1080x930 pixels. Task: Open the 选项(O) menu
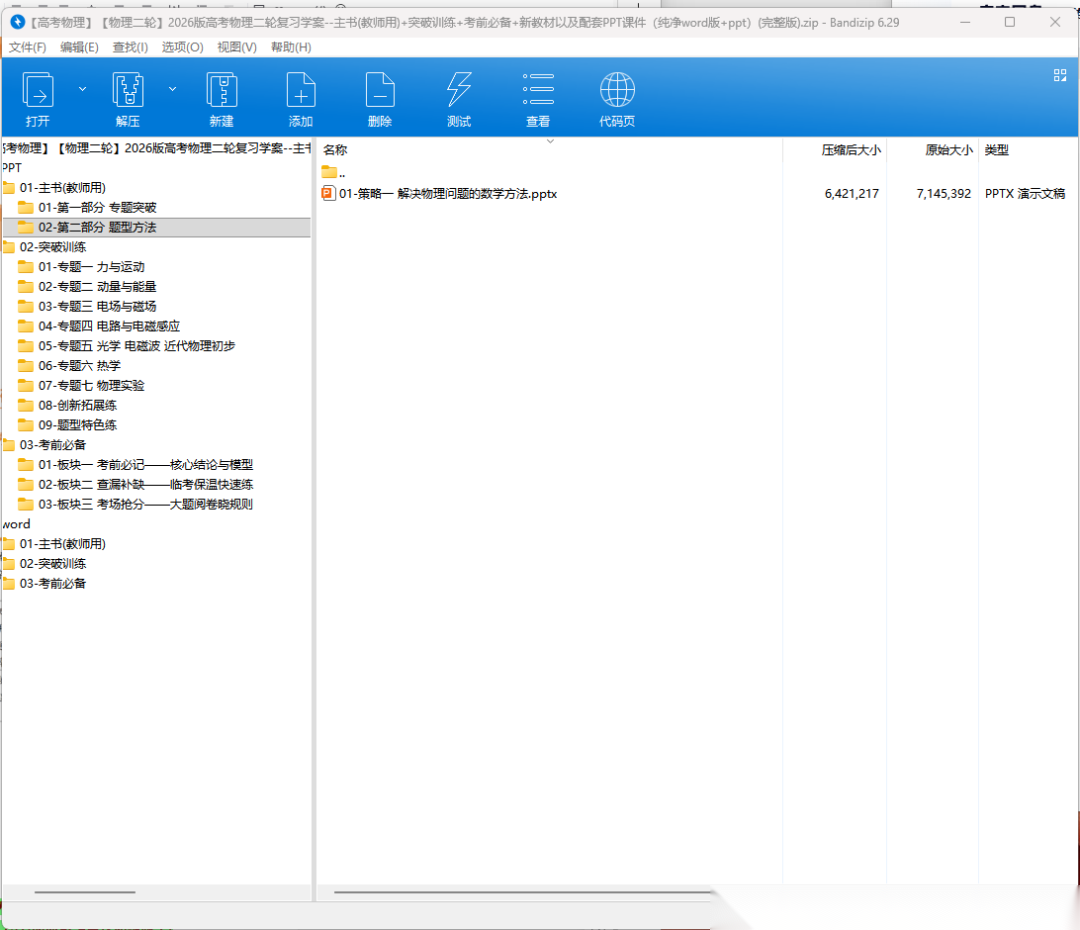click(182, 47)
